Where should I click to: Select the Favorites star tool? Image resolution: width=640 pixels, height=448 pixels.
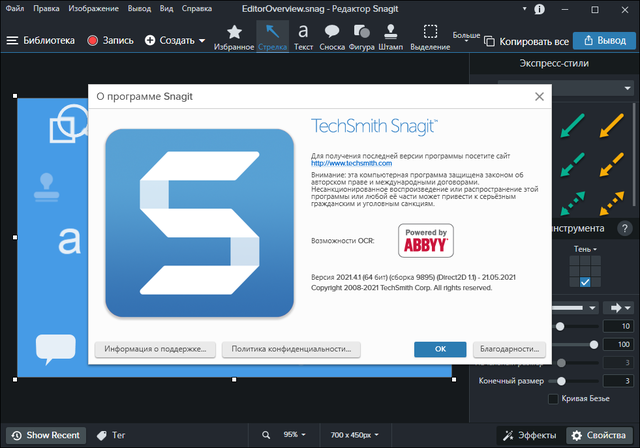point(234,37)
